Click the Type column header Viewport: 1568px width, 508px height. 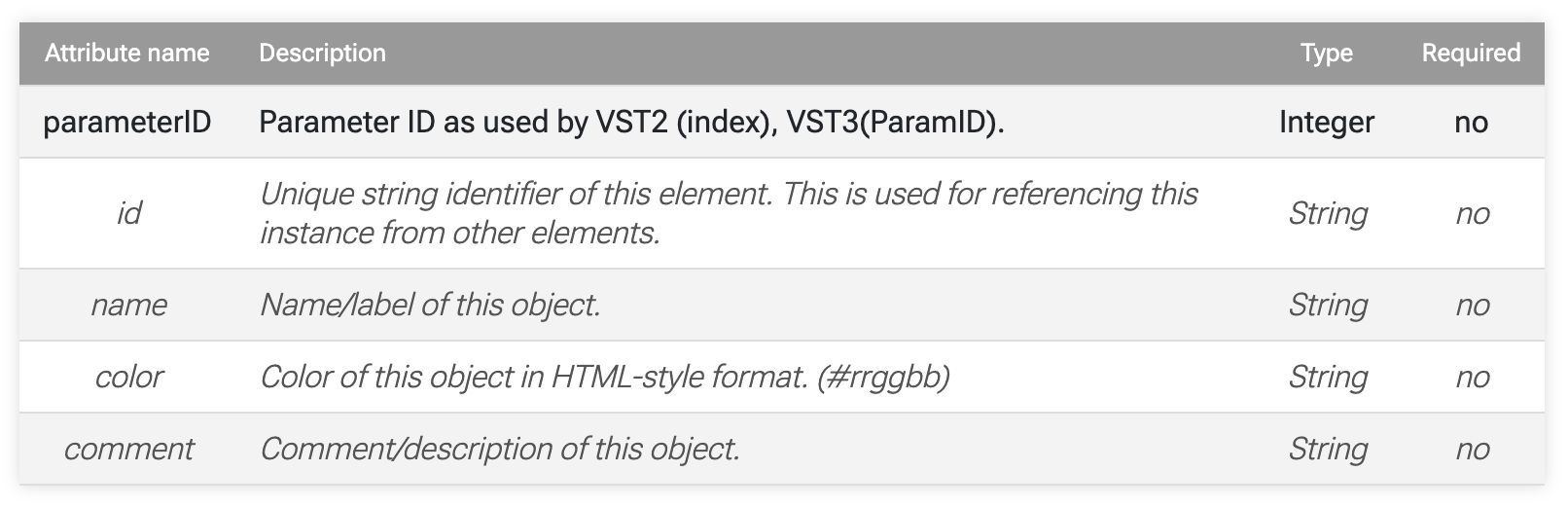coord(1327,53)
